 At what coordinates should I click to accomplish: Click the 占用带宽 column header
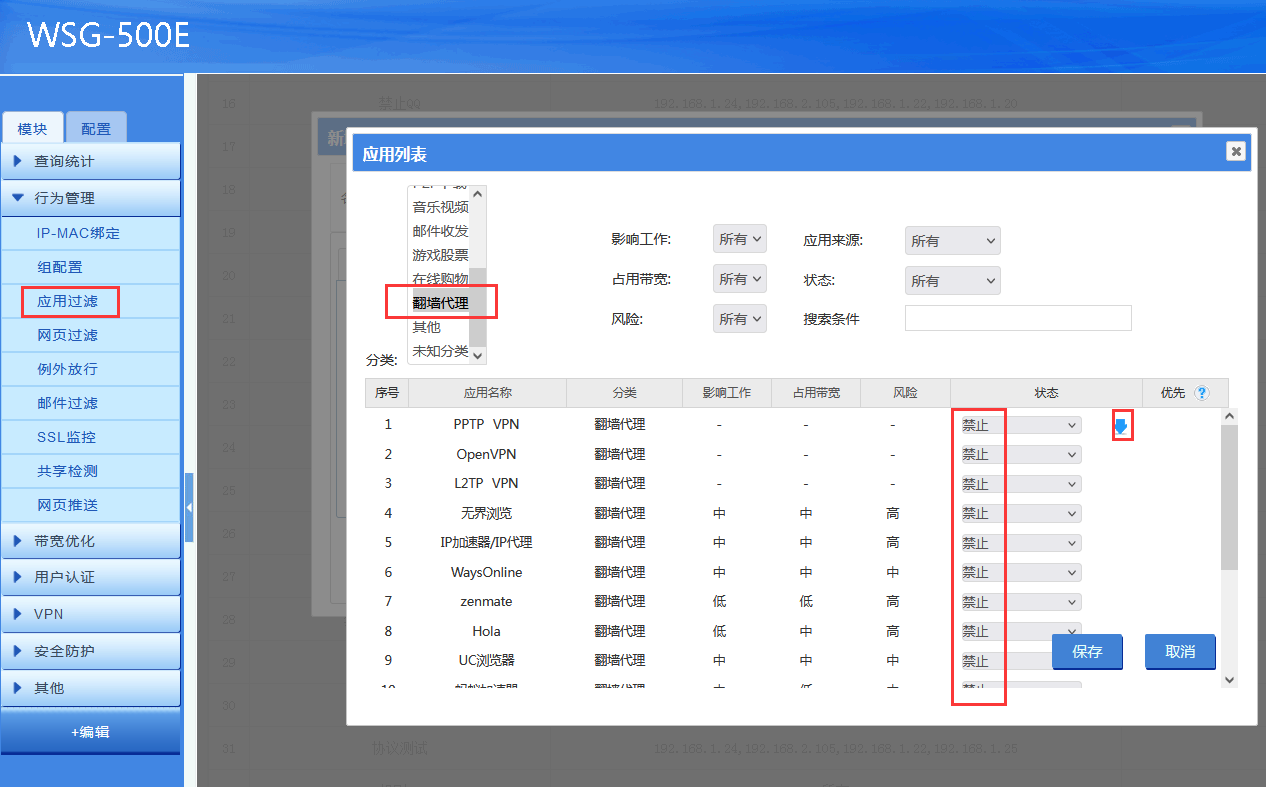pyautogui.click(x=816, y=393)
